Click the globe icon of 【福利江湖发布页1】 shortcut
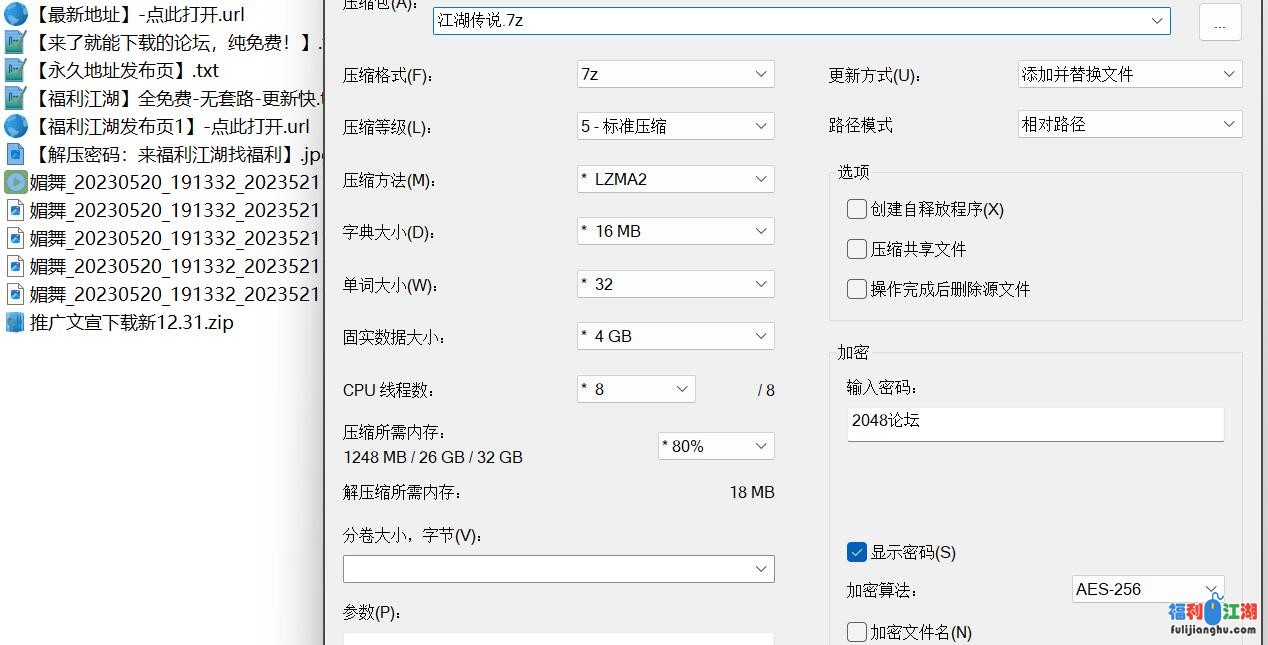 [15, 127]
